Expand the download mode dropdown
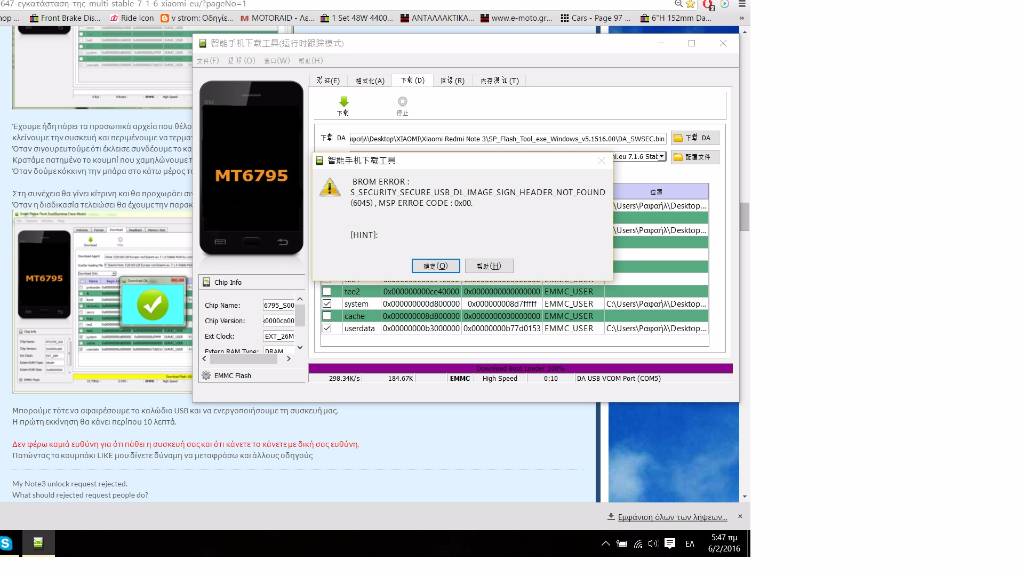This screenshot has width=1024, height=576. 662,157
